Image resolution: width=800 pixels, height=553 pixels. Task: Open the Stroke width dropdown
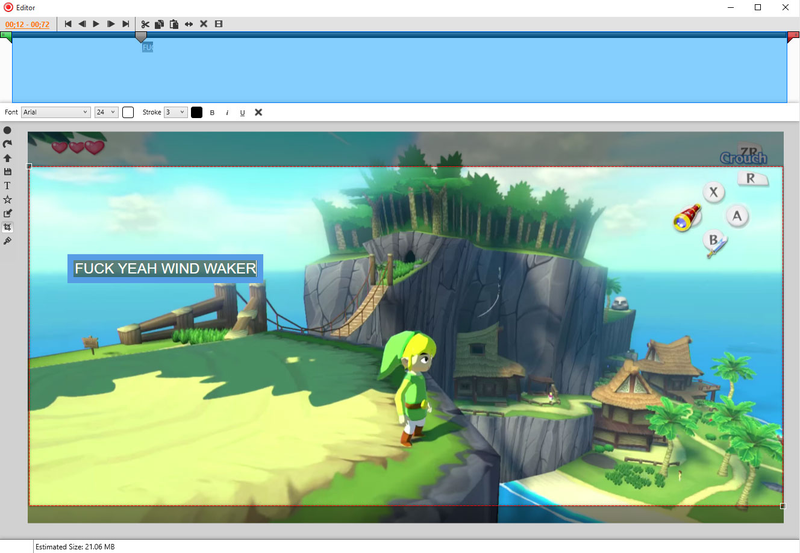coord(176,112)
